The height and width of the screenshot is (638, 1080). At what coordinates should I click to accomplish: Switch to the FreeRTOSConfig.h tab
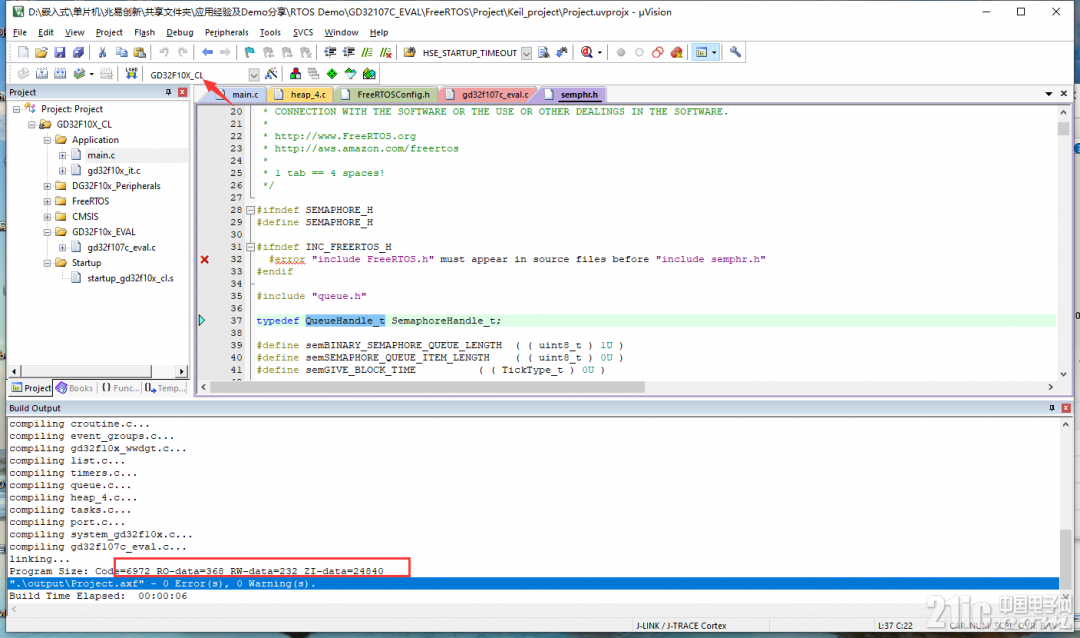tap(386, 94)
